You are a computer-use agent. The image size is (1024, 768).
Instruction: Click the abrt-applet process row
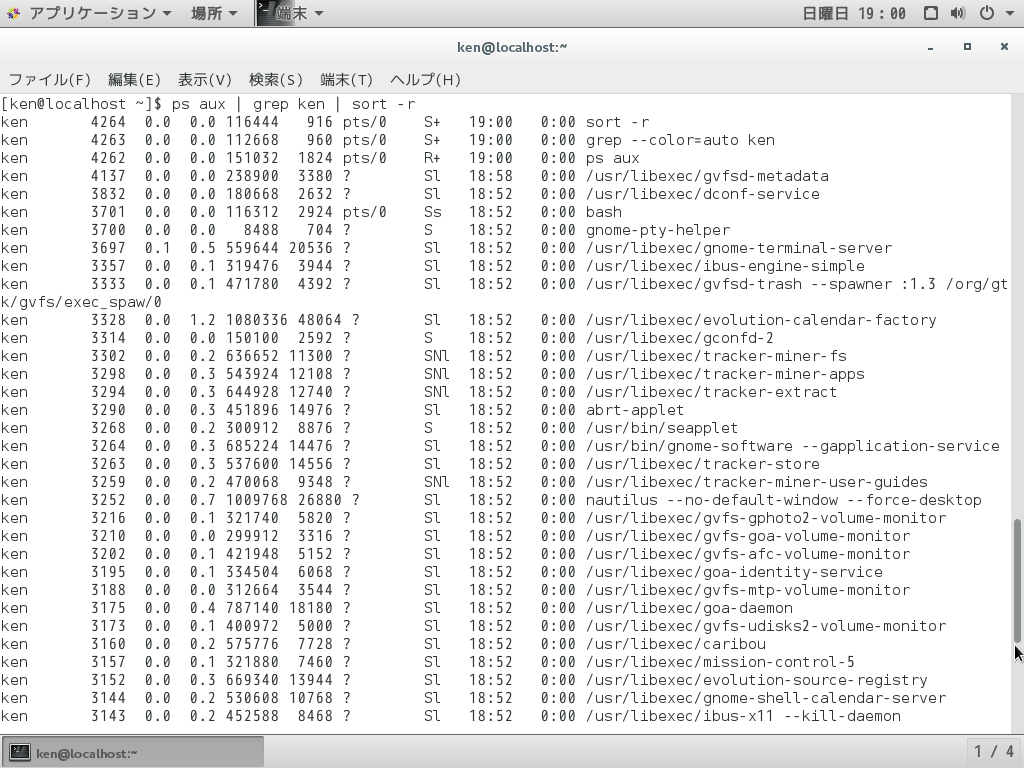(x=342, y=409)
